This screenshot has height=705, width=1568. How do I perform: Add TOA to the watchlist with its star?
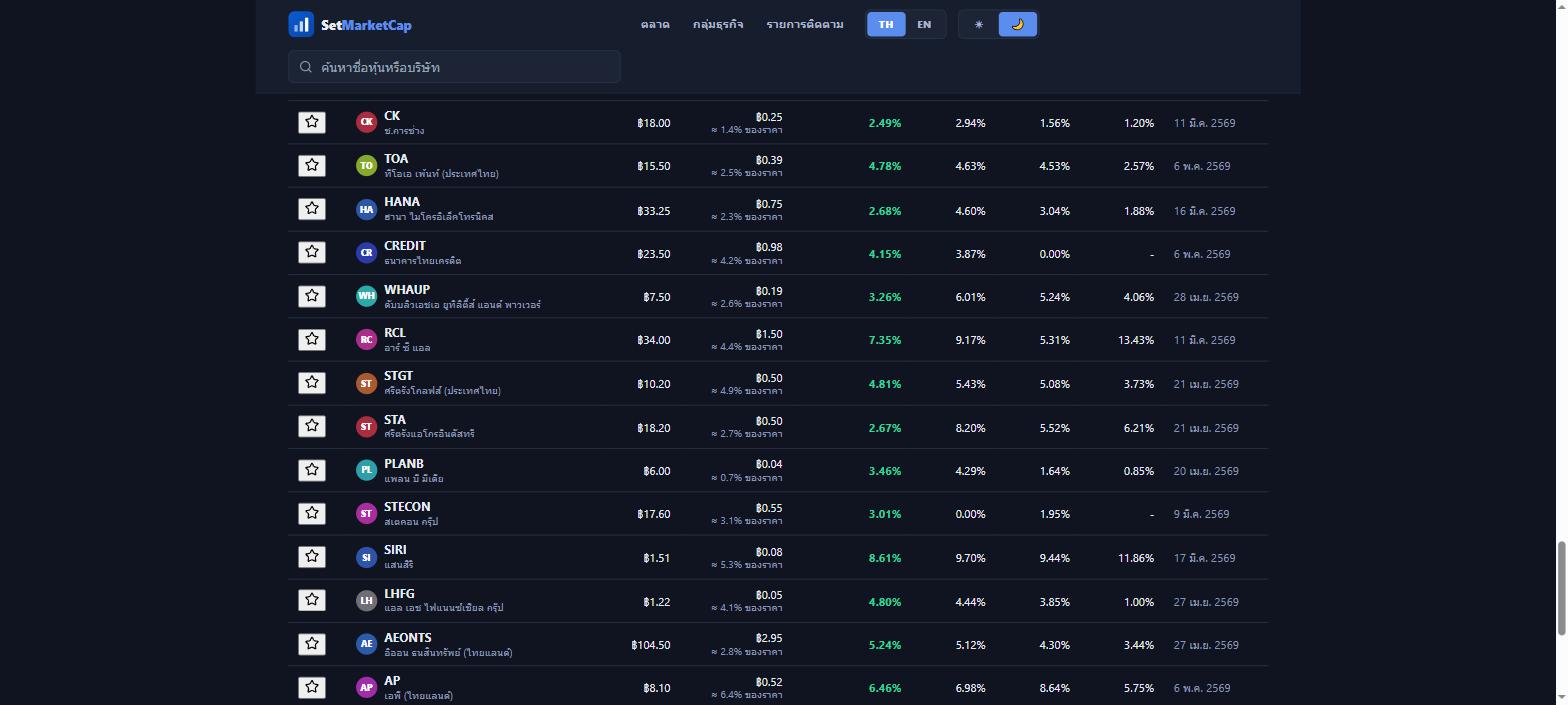[312, 165]
